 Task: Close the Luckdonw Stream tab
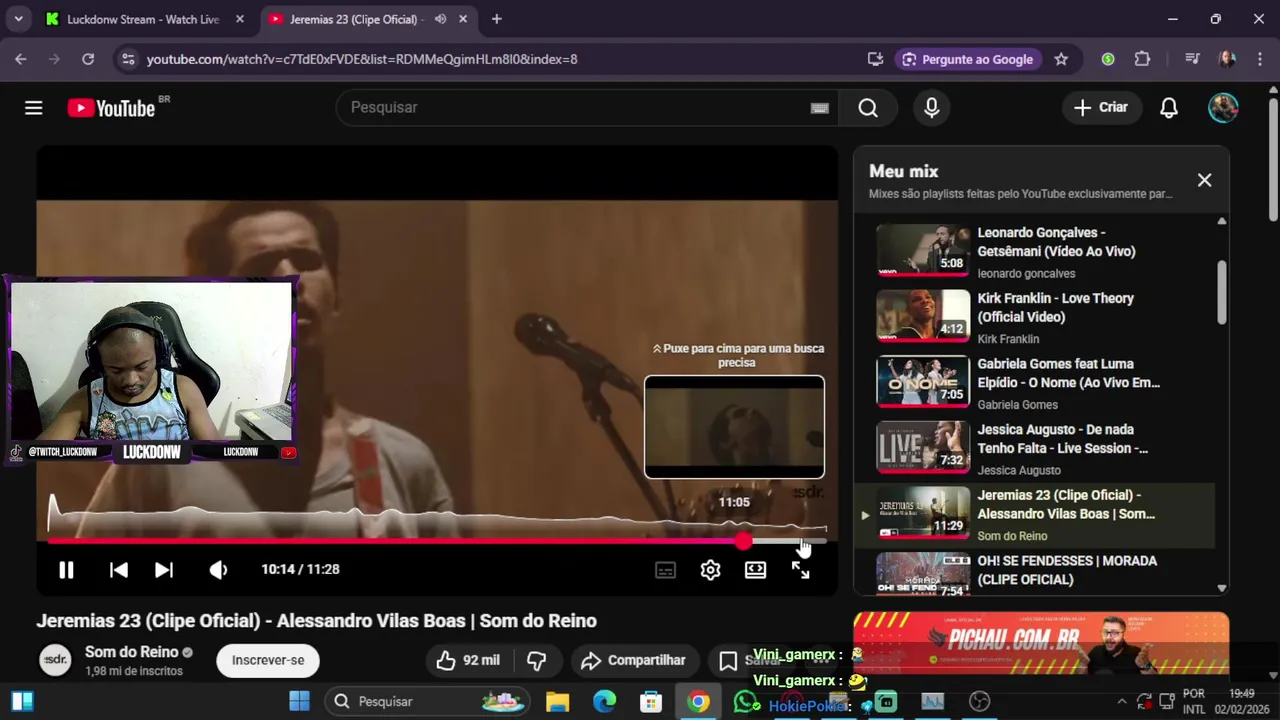(240, 19)
